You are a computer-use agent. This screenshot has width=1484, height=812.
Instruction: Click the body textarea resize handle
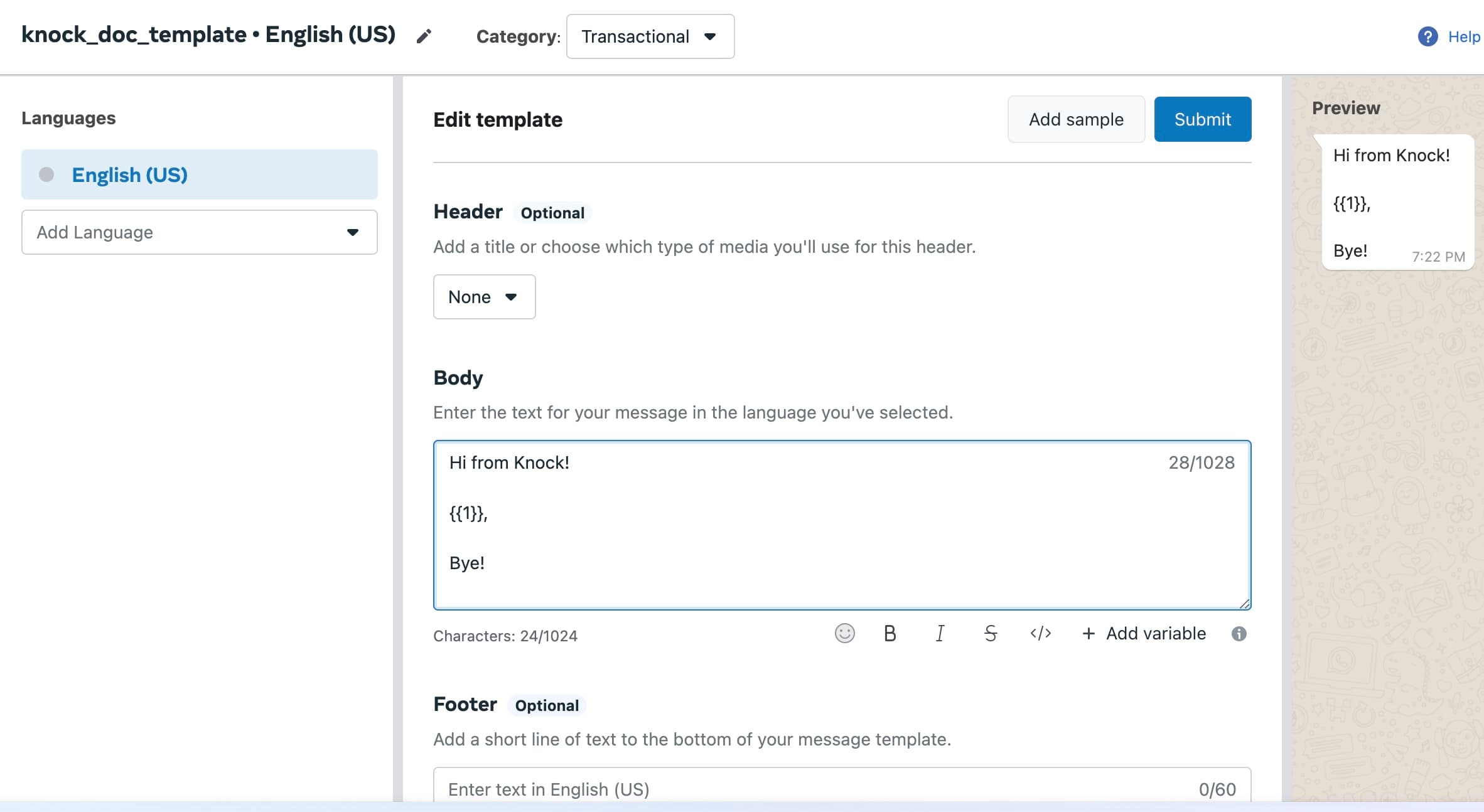(1244, 604)
